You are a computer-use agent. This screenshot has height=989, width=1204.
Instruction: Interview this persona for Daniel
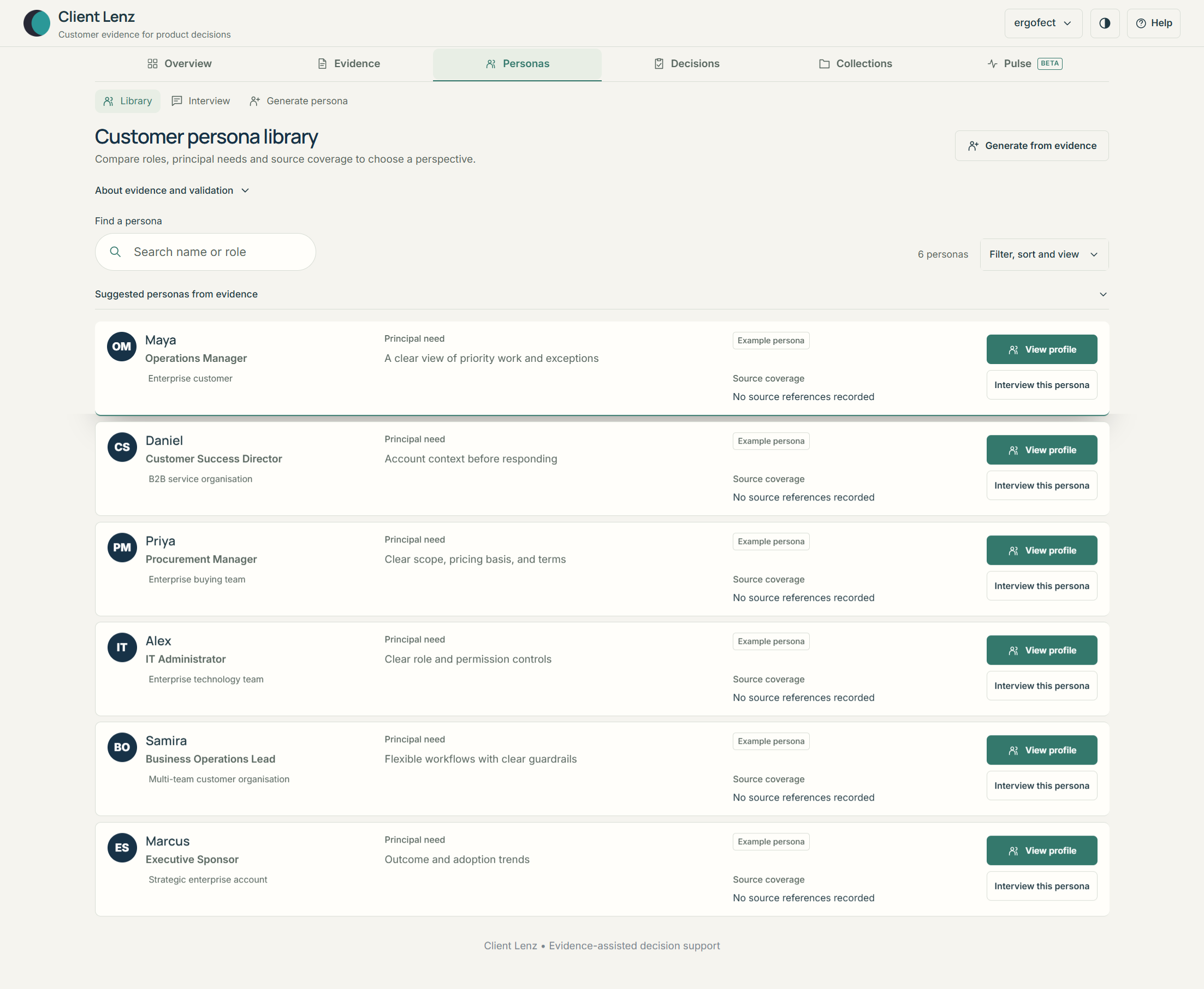click(x=1042, y=485)
